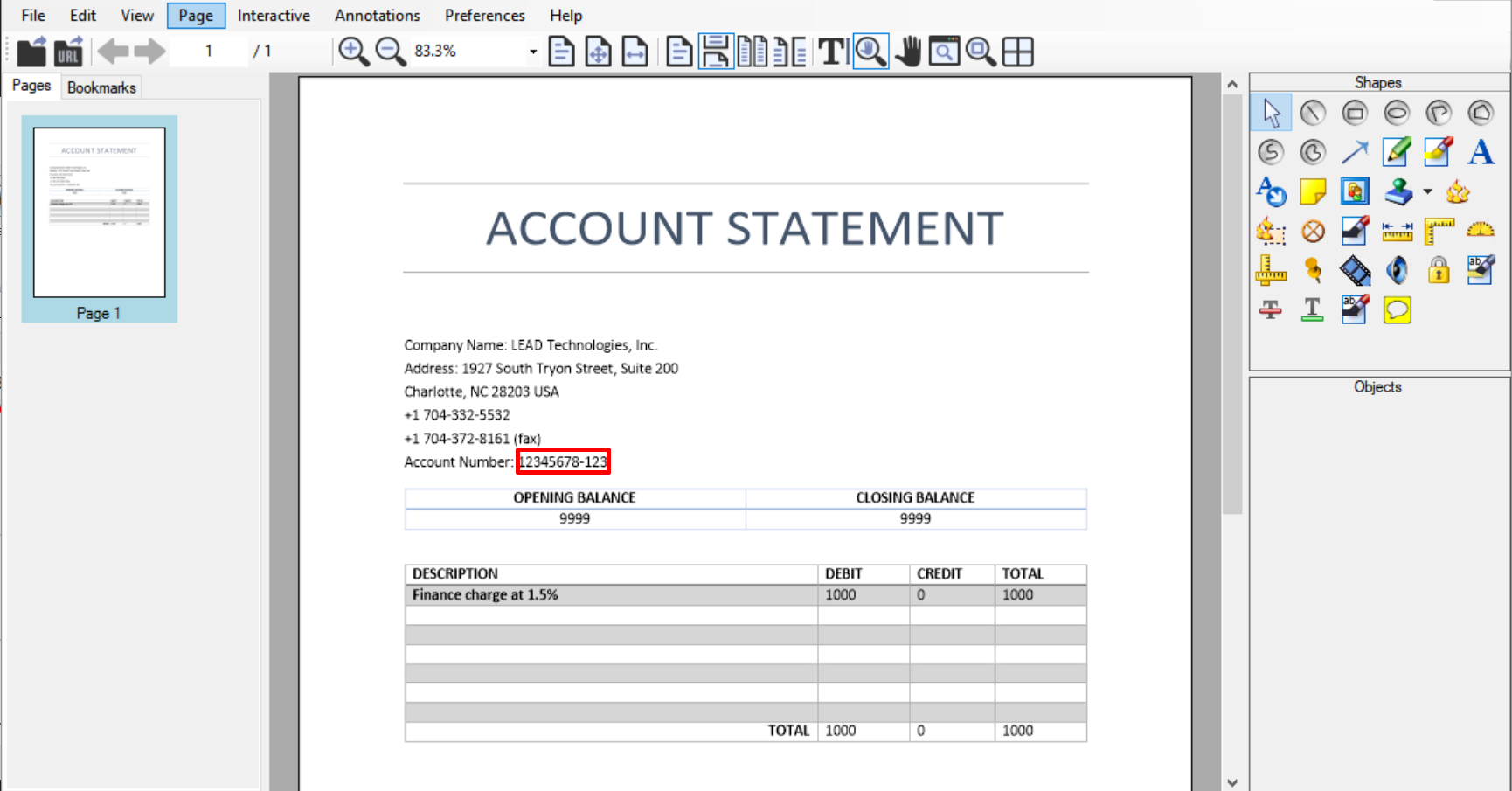Pick the Pencil drawing tool
Viewport: 1512px width, 791px height.
[x=1396, y=151]
